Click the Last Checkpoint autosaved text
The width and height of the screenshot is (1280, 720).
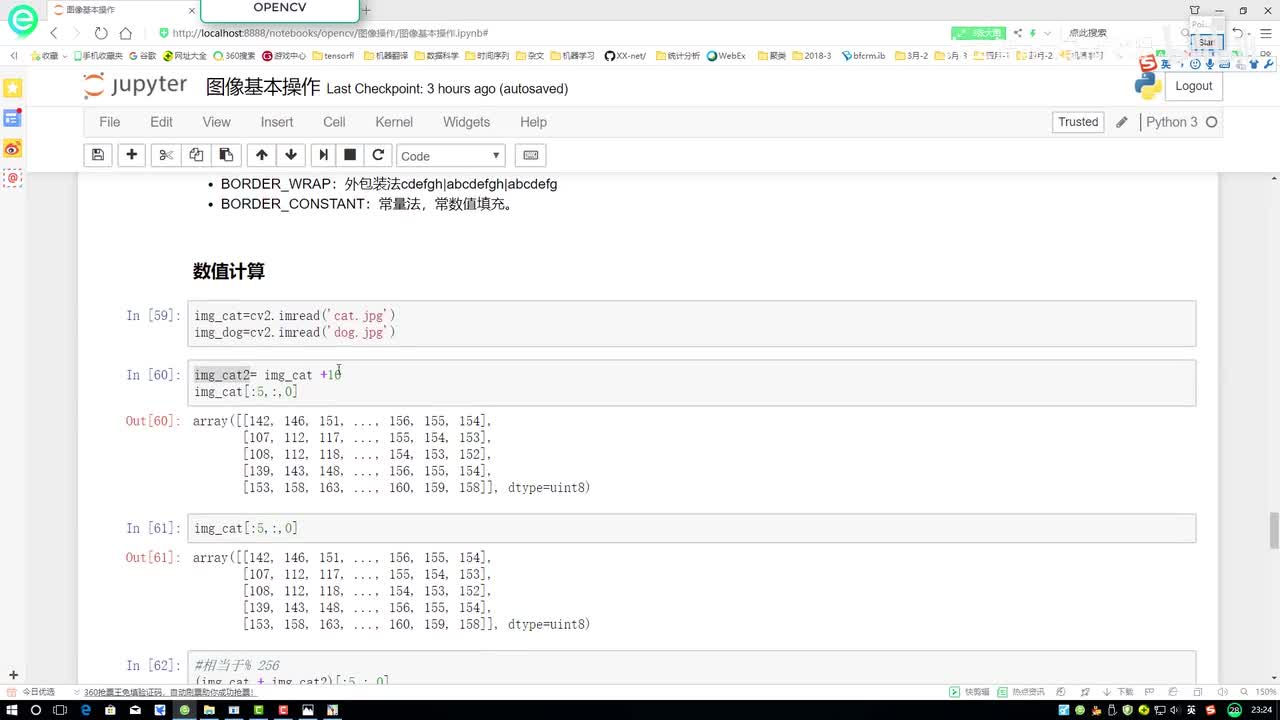point(447,89)
